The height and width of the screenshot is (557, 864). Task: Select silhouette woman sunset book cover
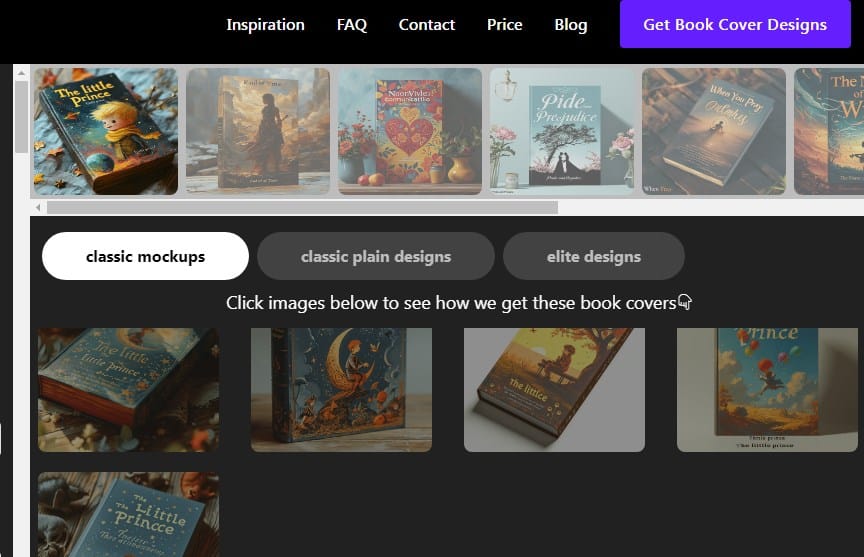[258, 131]
